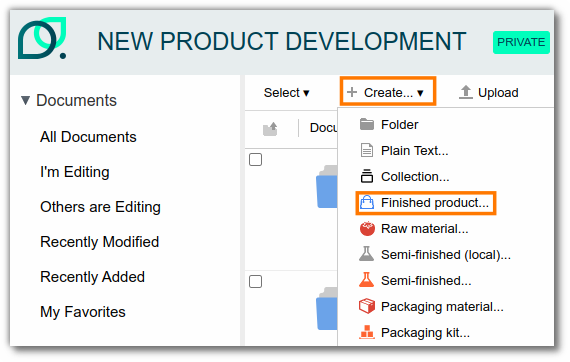This screenshot has width=570, height=362.
Task: Tick the first folder row checkbox
Action: click(256, 160)
